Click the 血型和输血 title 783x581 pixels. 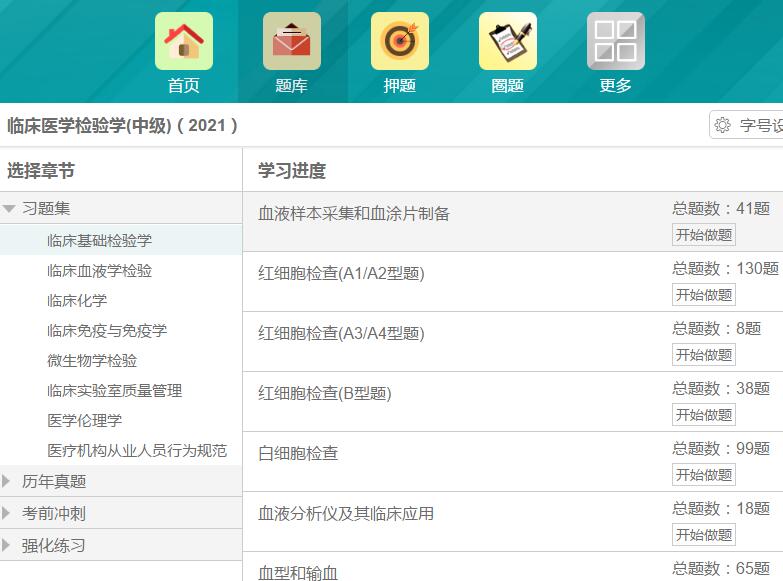point(298,573)
